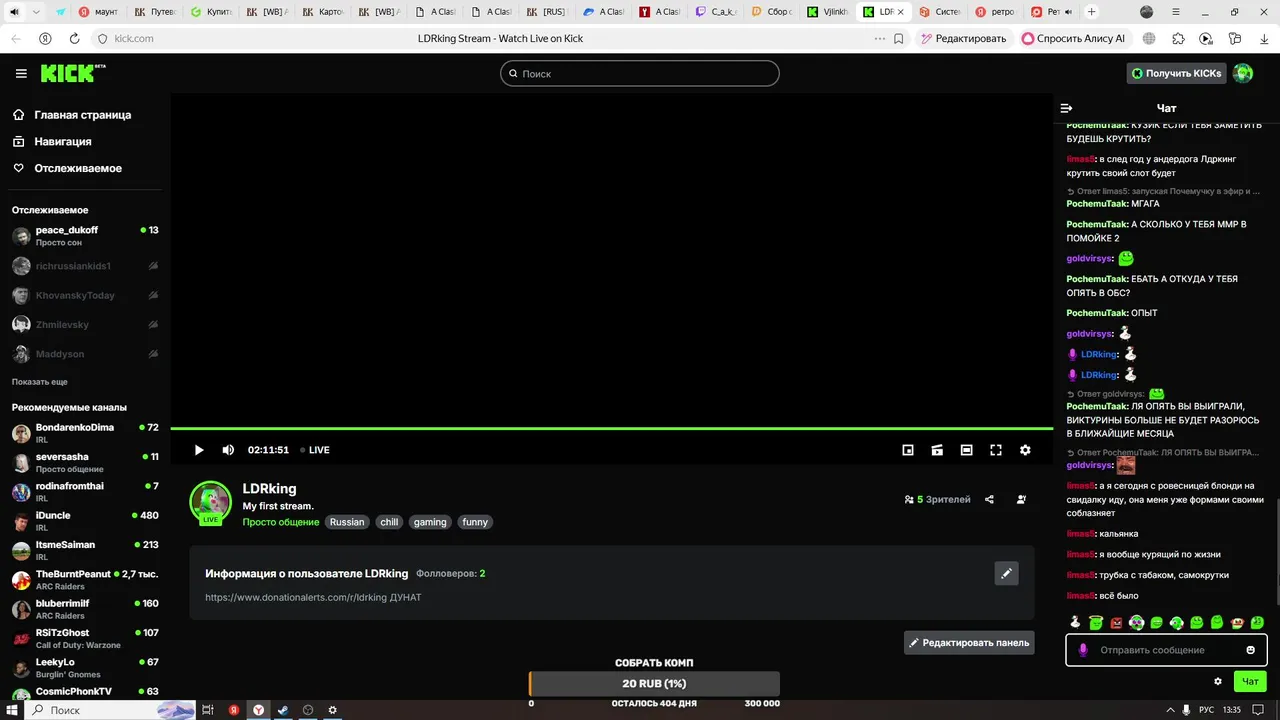Open RSiTzGhost recommended channel
This screenshot has height=720, width=1280.
[85, 638]
